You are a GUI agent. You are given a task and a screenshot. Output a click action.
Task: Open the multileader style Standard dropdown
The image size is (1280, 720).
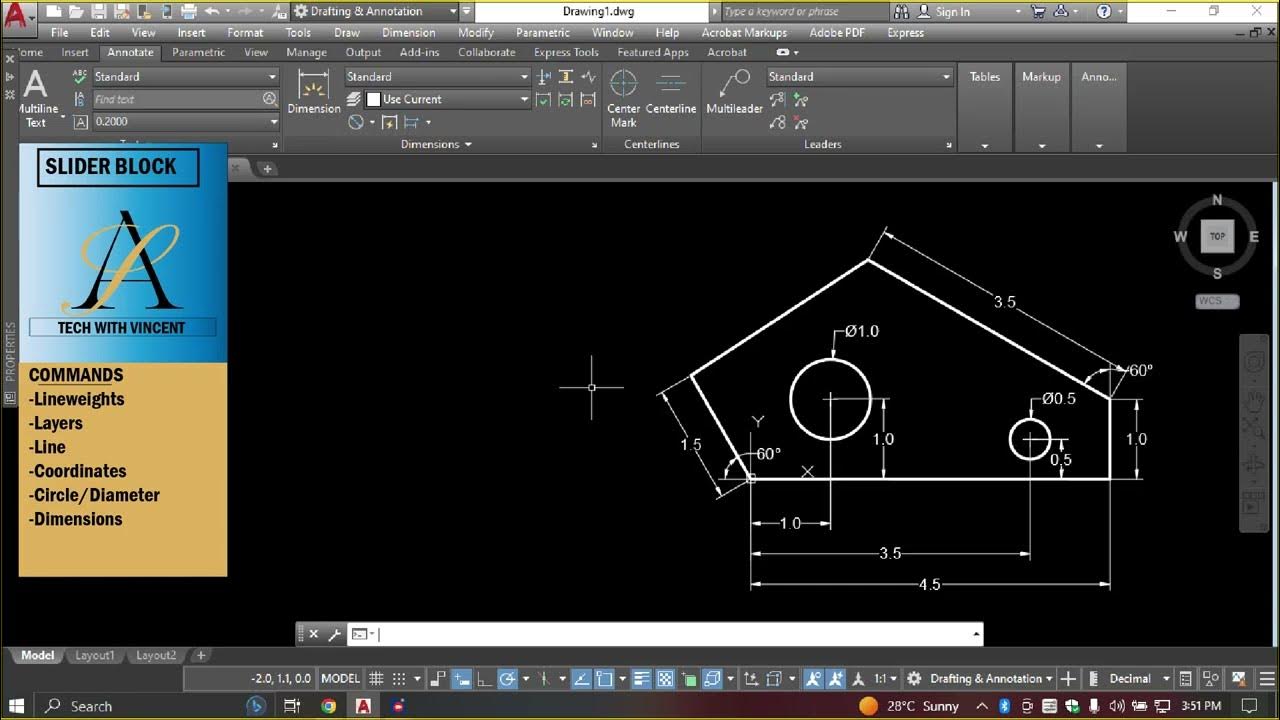(x=860, y=76)
